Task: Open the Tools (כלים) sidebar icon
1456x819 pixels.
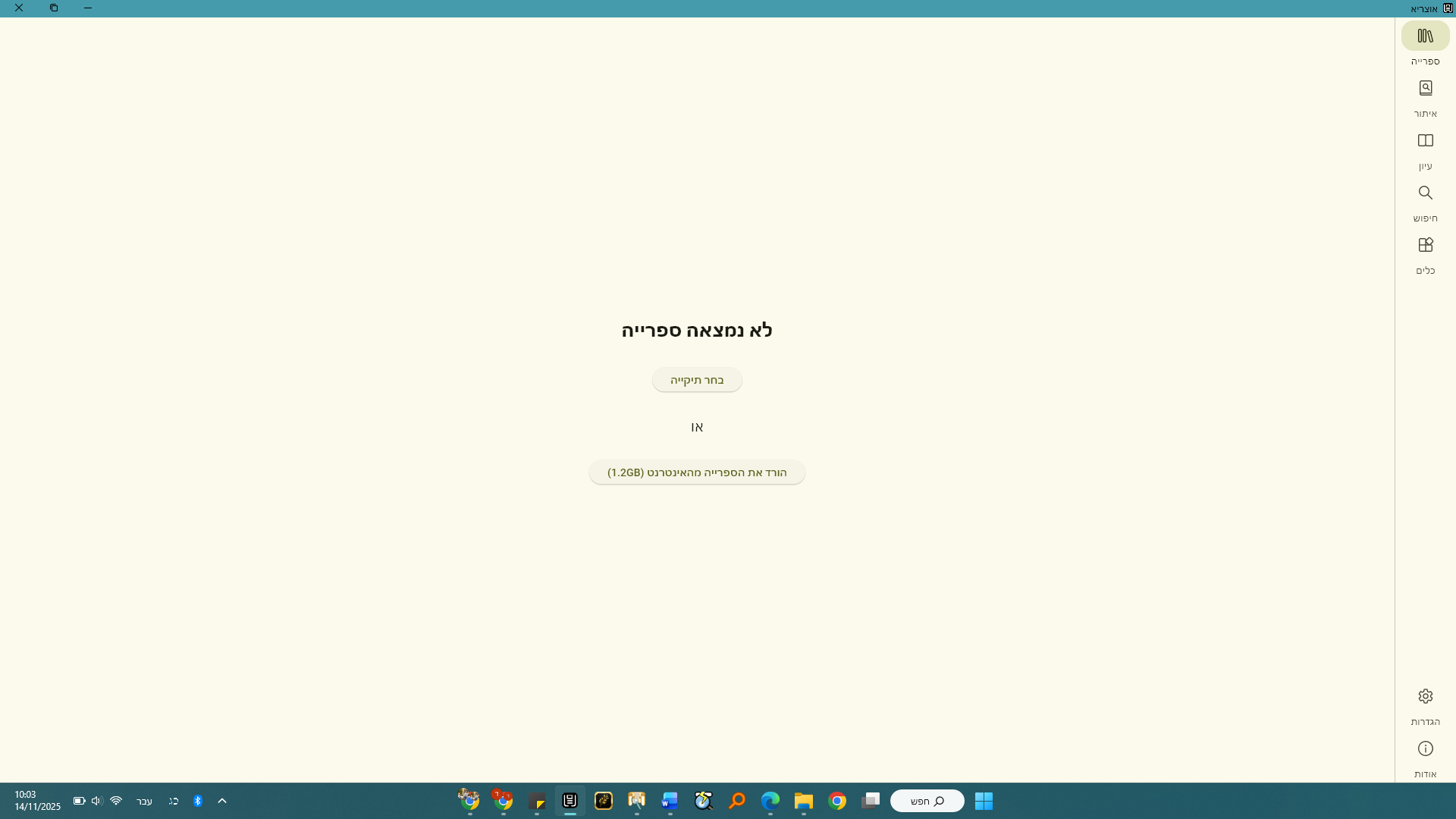Action: tap(1425, 246)
